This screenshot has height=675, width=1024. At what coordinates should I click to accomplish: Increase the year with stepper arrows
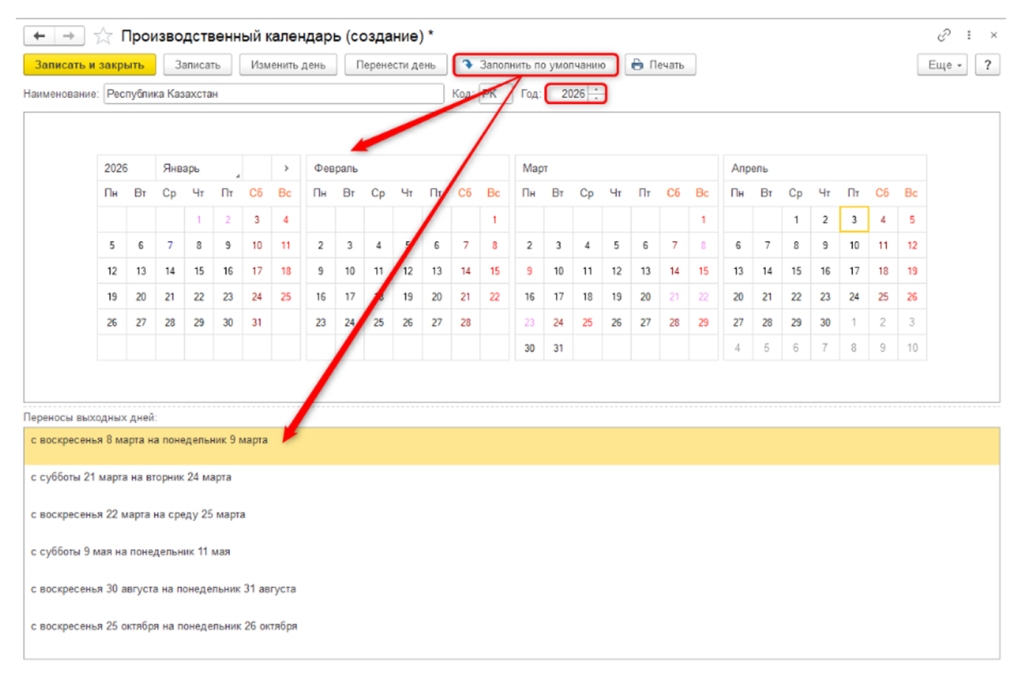(x=597, y=89)
